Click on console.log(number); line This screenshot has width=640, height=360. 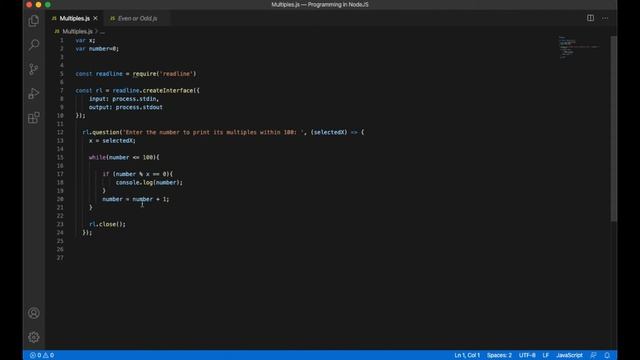coord(149,182)
